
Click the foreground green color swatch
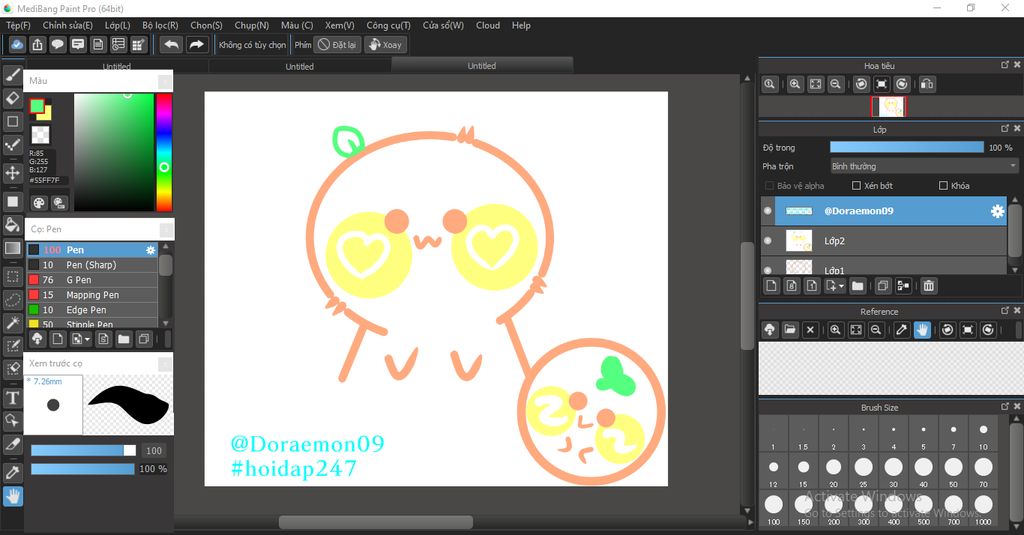(x=37, y=106)
